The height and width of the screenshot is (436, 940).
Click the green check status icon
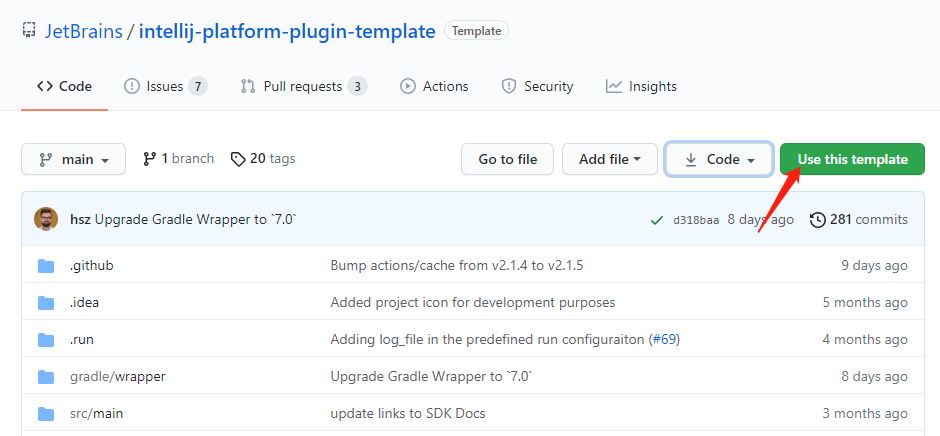pyautogui.click(x=656, y=220)
